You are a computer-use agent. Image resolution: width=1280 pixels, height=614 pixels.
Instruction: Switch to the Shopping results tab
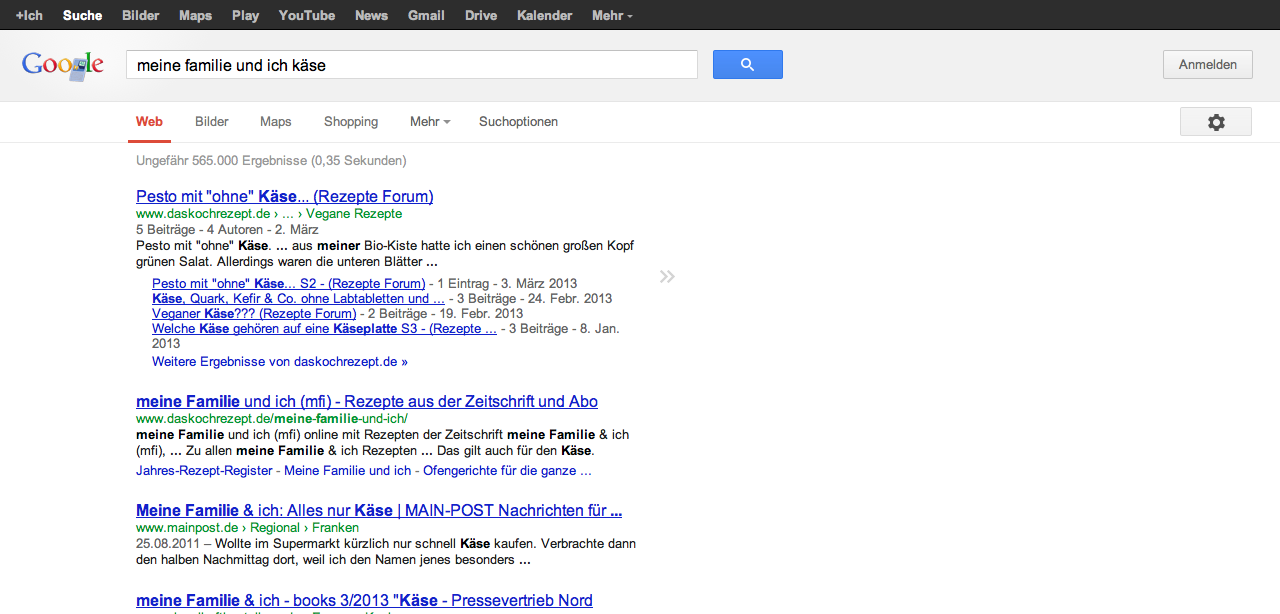coord(351,122)
